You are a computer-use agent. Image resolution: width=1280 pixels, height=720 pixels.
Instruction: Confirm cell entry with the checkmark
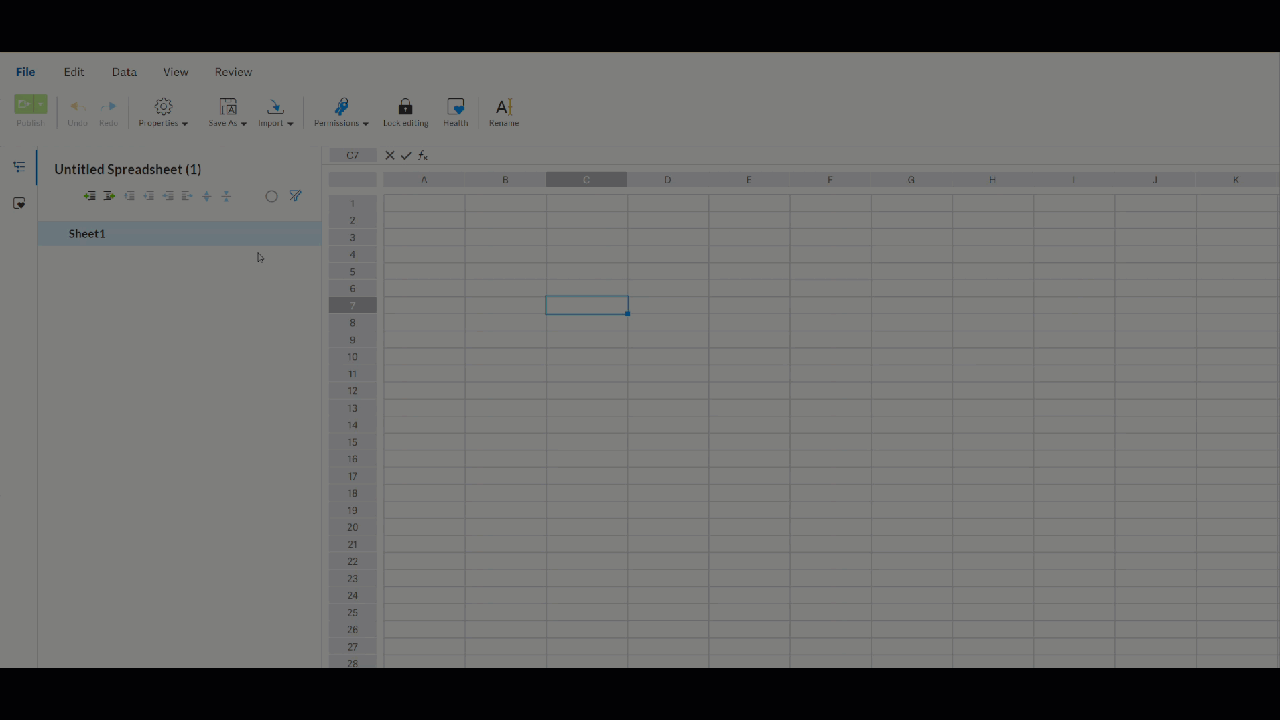tap(406, 155)
